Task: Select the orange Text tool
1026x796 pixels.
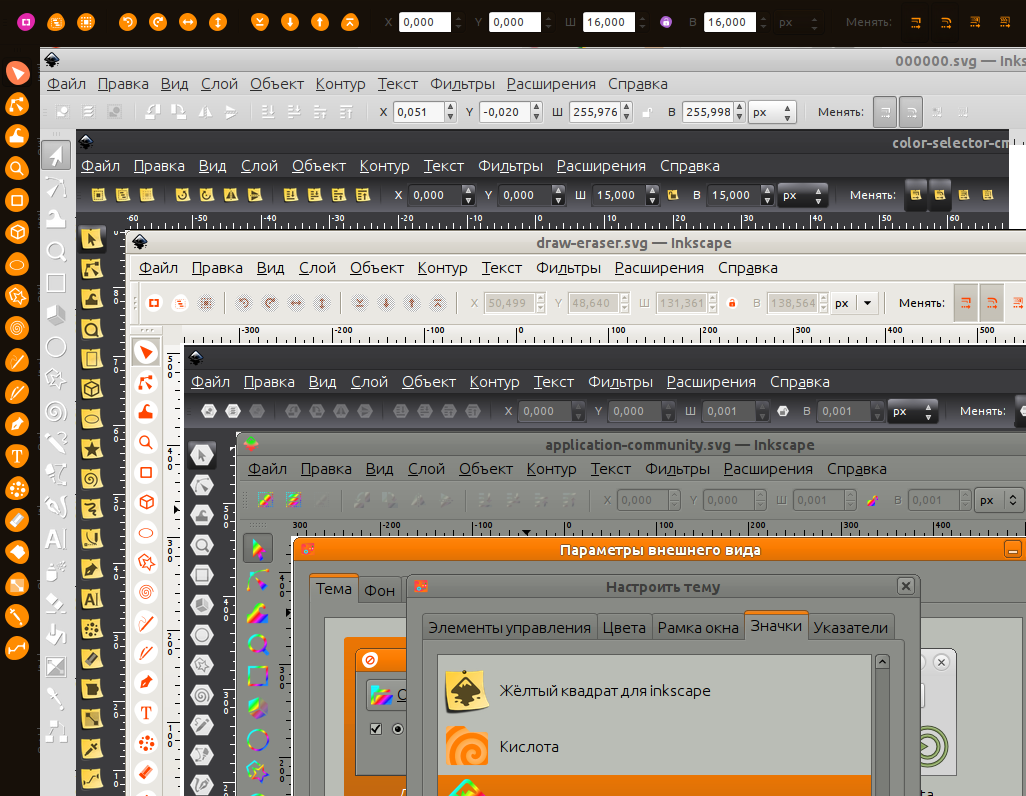Action: (x=17, y=456)
